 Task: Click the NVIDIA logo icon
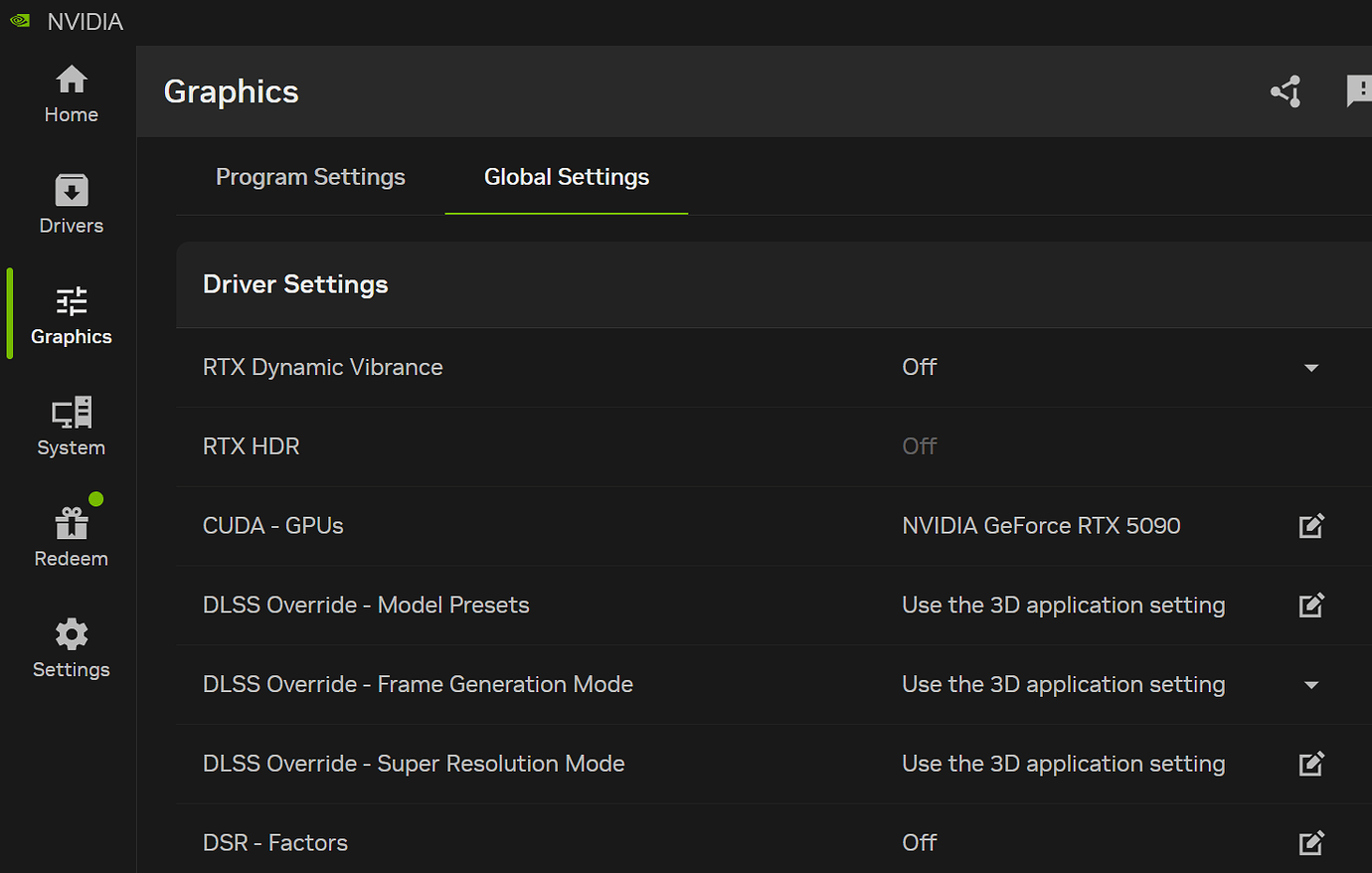(x=20, y=21)
